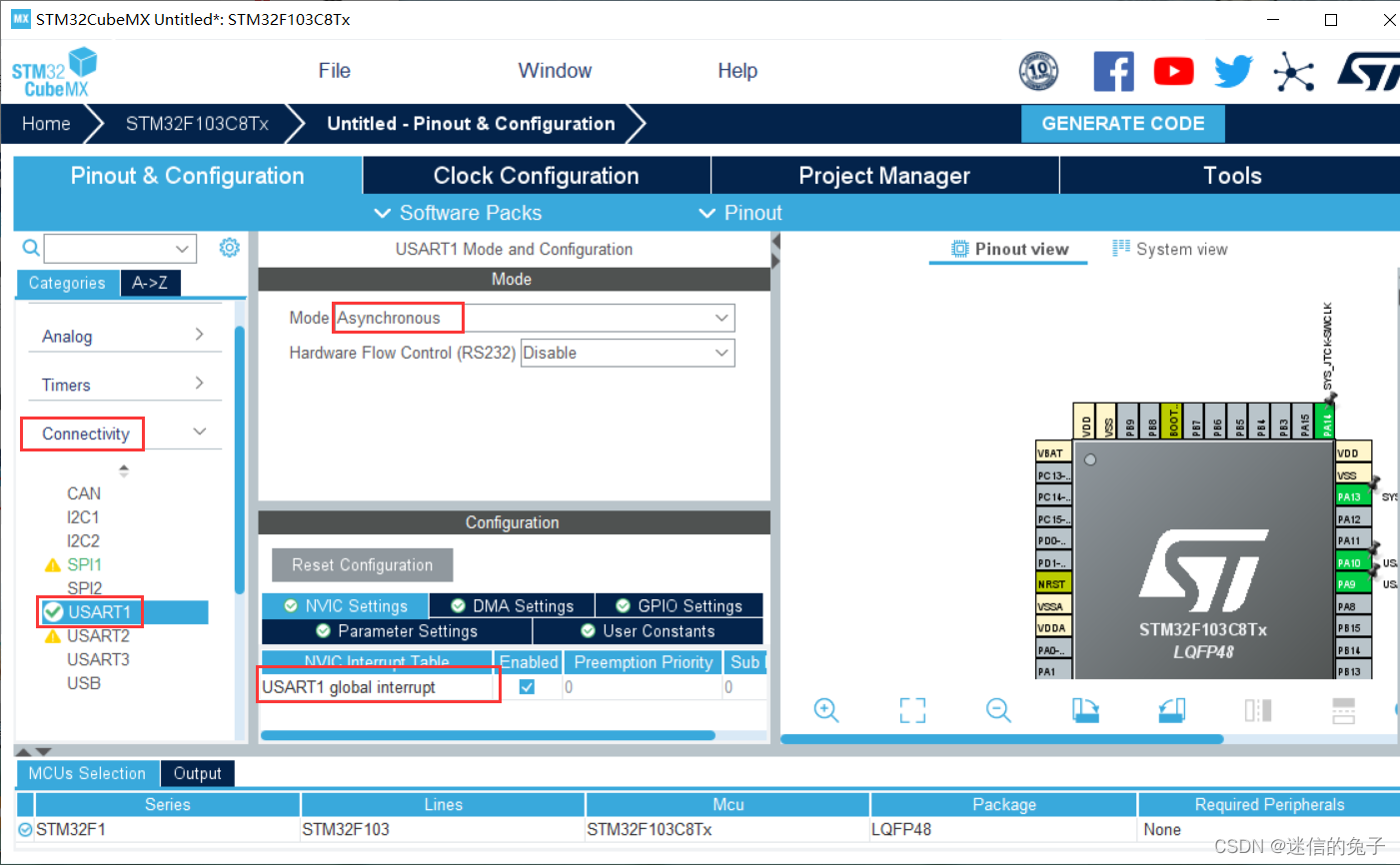
Task: Click the warning icon beside SPI1
Action: (53, 565)
